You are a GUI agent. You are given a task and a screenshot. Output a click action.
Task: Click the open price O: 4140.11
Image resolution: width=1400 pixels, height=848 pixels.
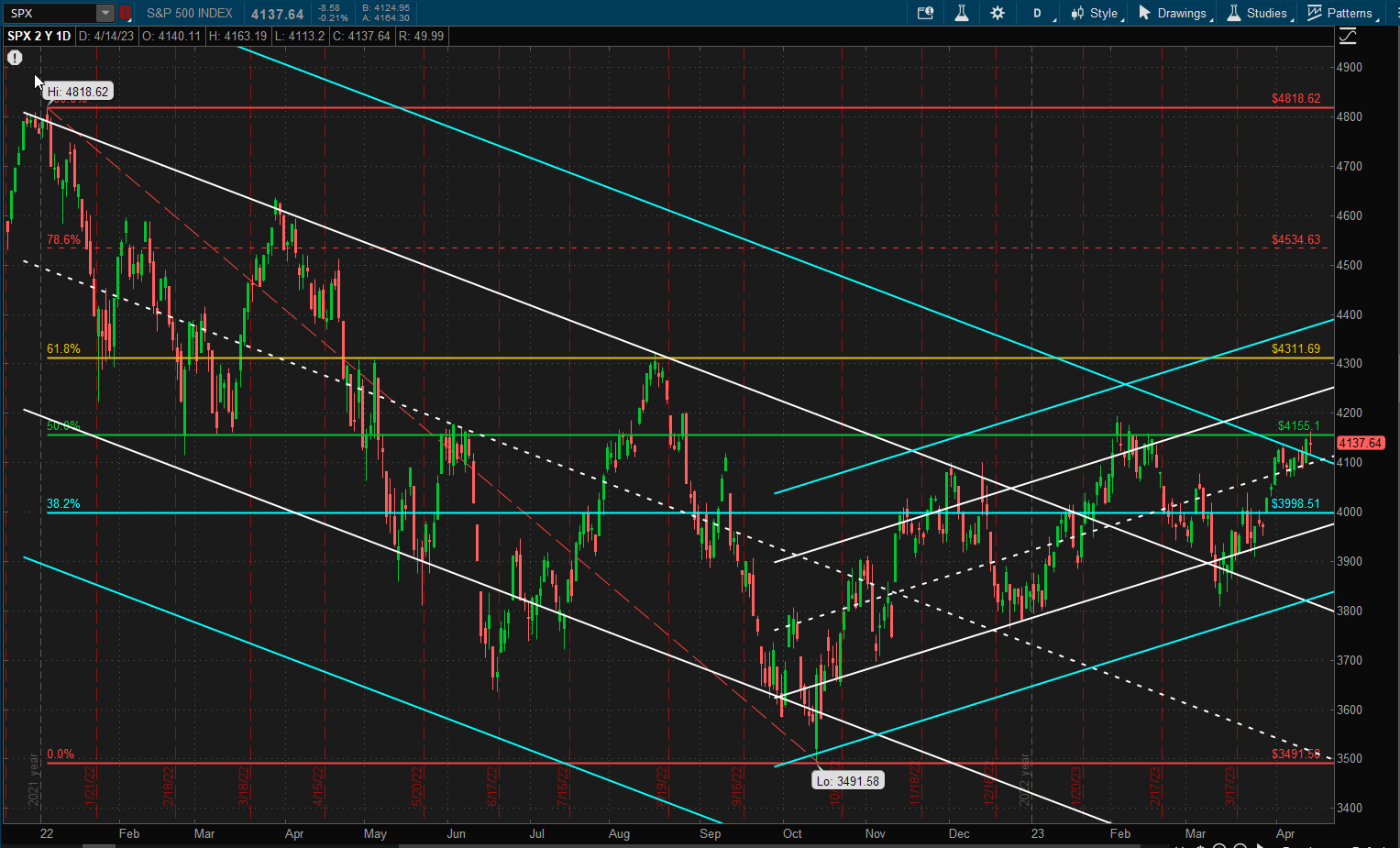[171, 36]
